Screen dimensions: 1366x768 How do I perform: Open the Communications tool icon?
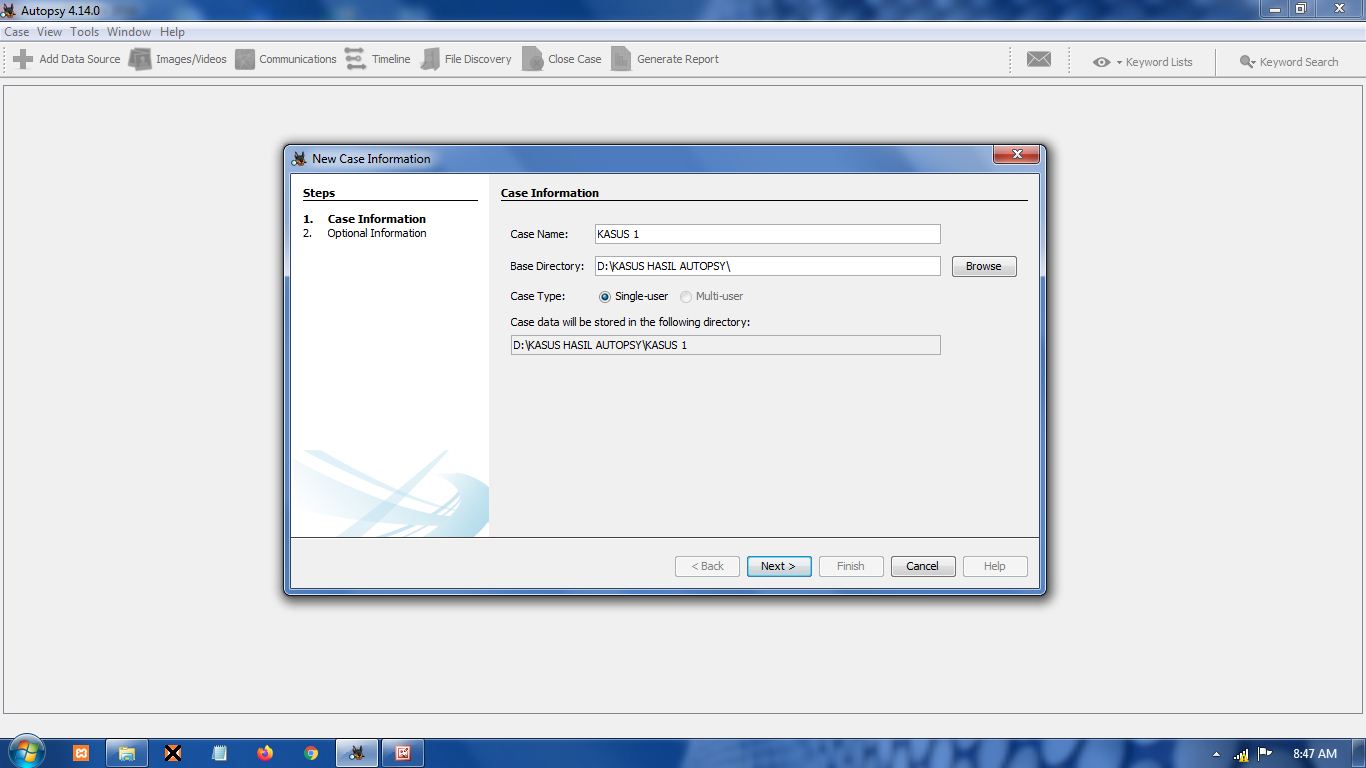pyautogui.click(x=245, y=59)
